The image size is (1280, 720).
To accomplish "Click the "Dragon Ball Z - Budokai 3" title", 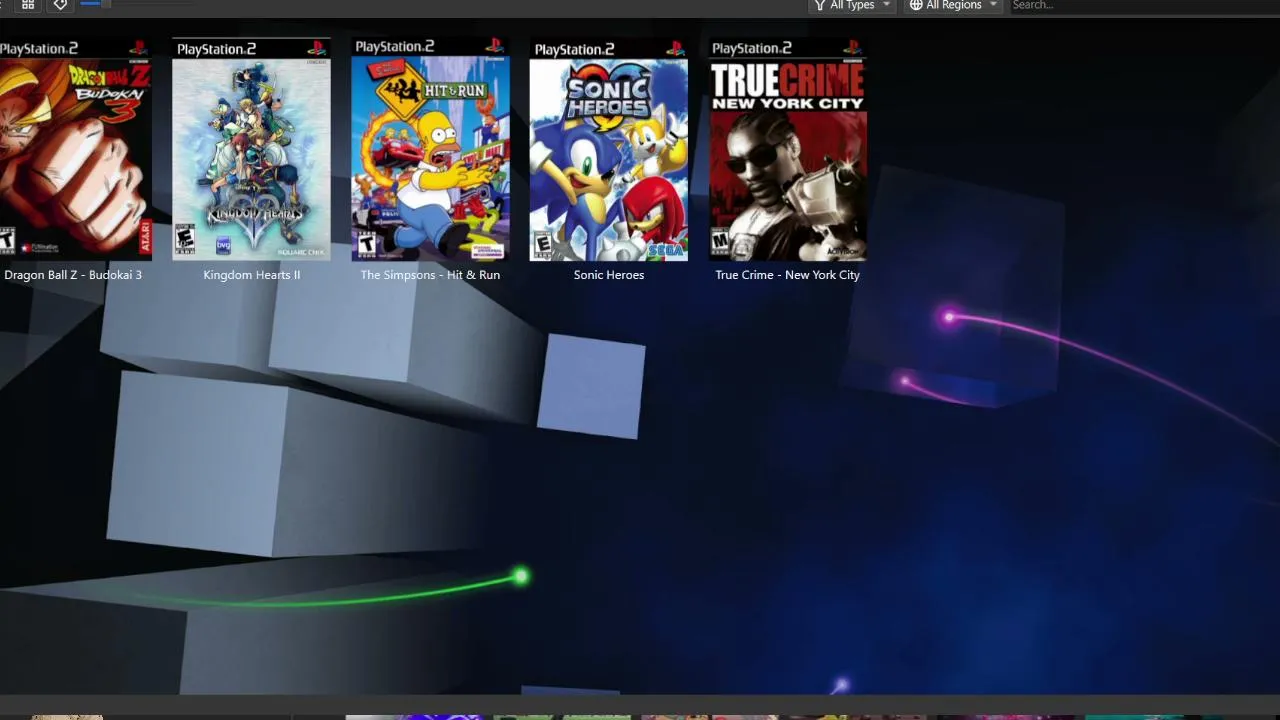I will (73, 275).
